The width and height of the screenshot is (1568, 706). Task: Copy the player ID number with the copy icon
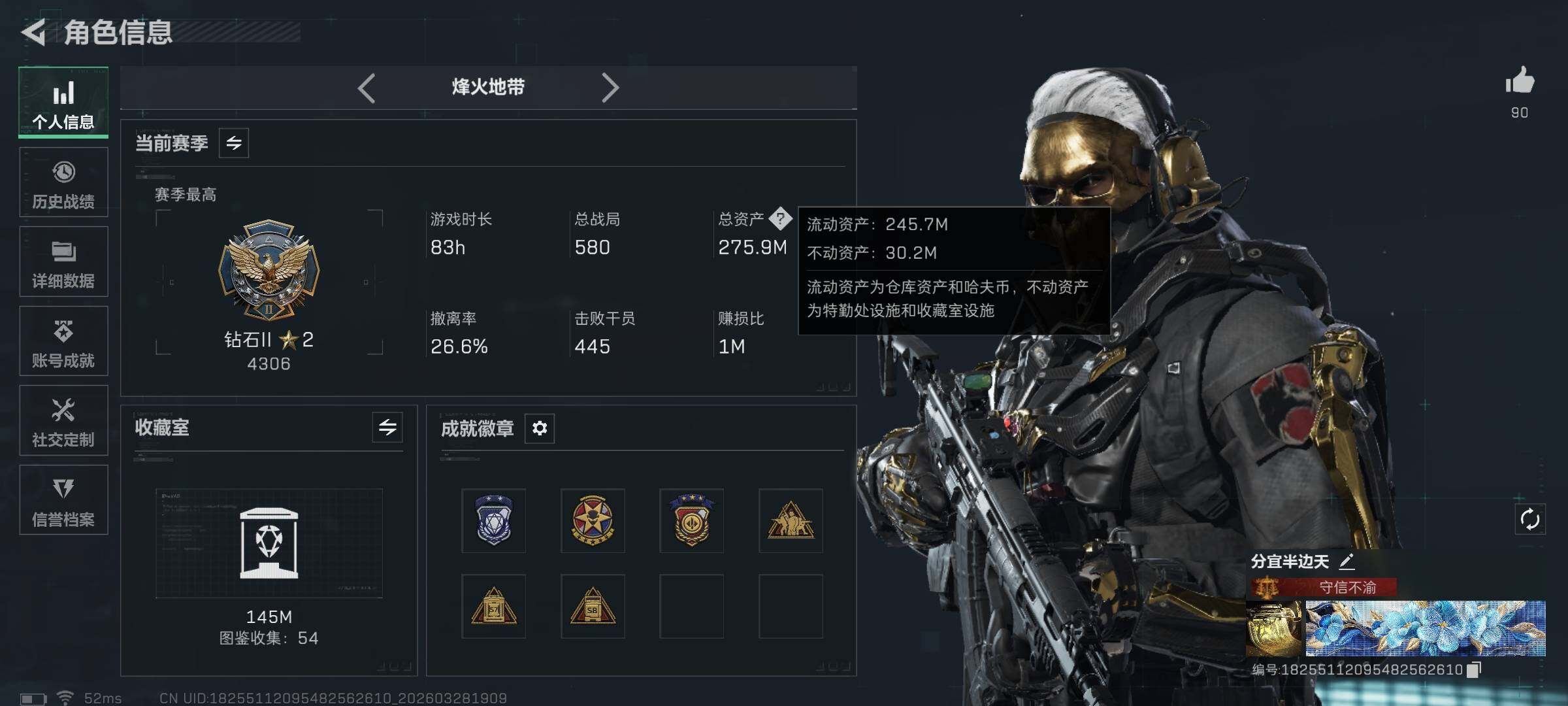tap(1474, 669)
